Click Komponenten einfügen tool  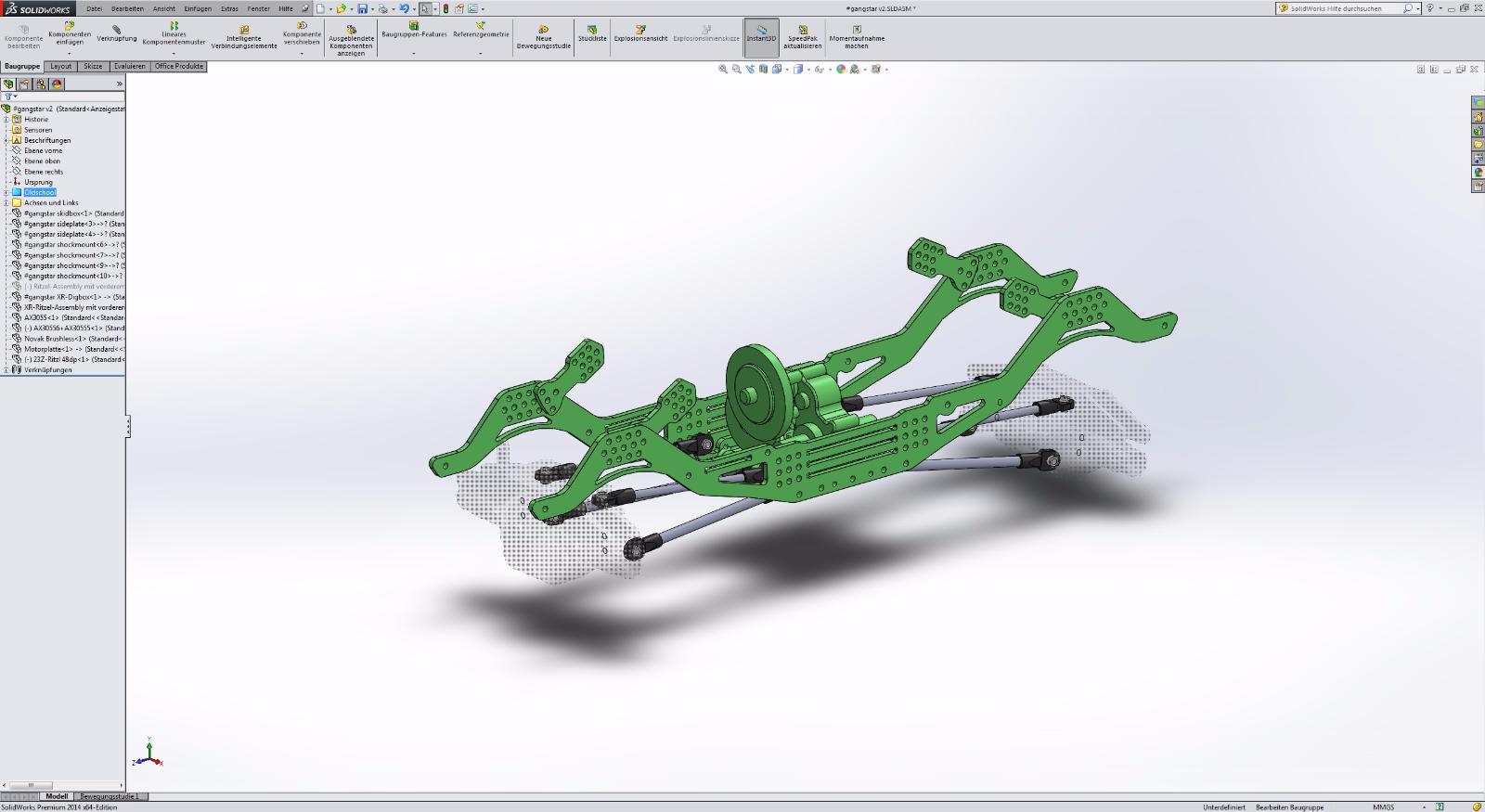[70, 33]
